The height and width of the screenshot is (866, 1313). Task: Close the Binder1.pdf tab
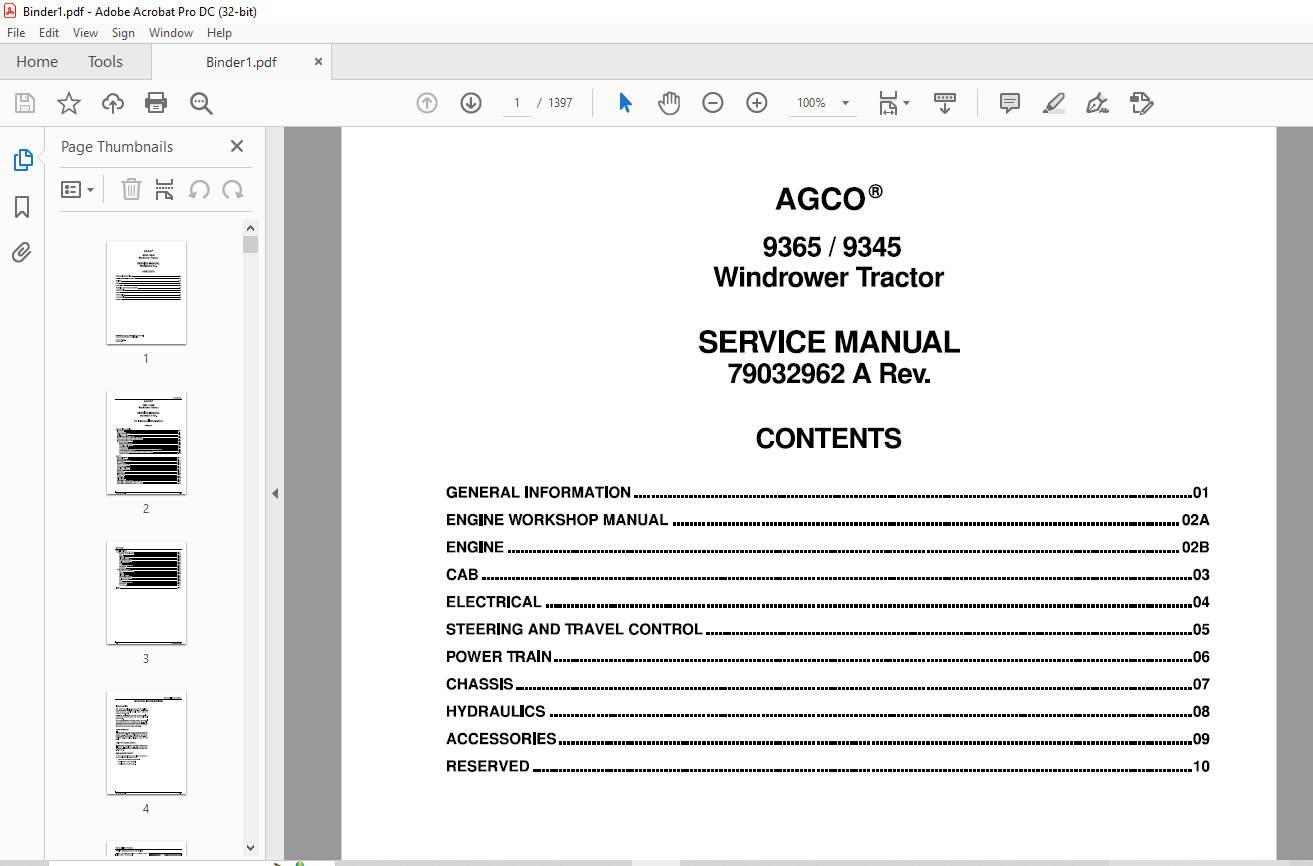click(319, 62)
